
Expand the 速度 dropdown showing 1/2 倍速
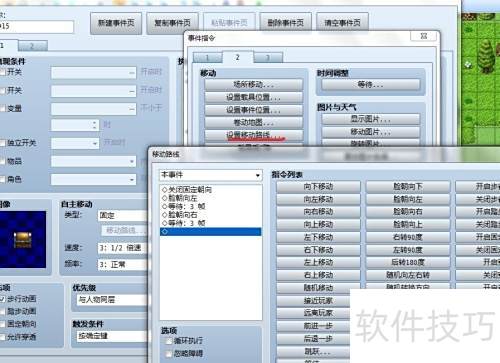click(123, 248)
